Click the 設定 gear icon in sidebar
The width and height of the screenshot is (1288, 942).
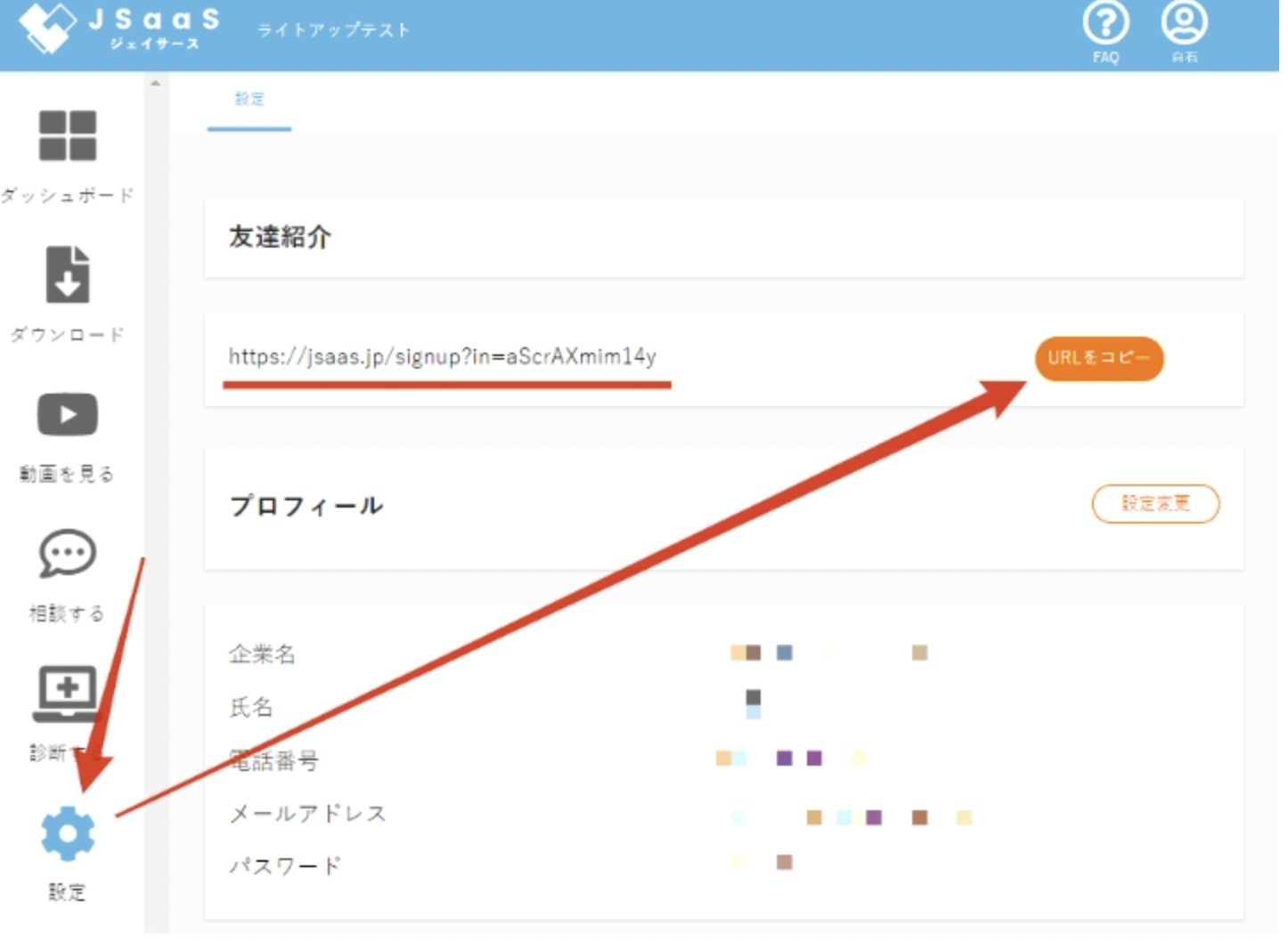click(x=68, y=834)
